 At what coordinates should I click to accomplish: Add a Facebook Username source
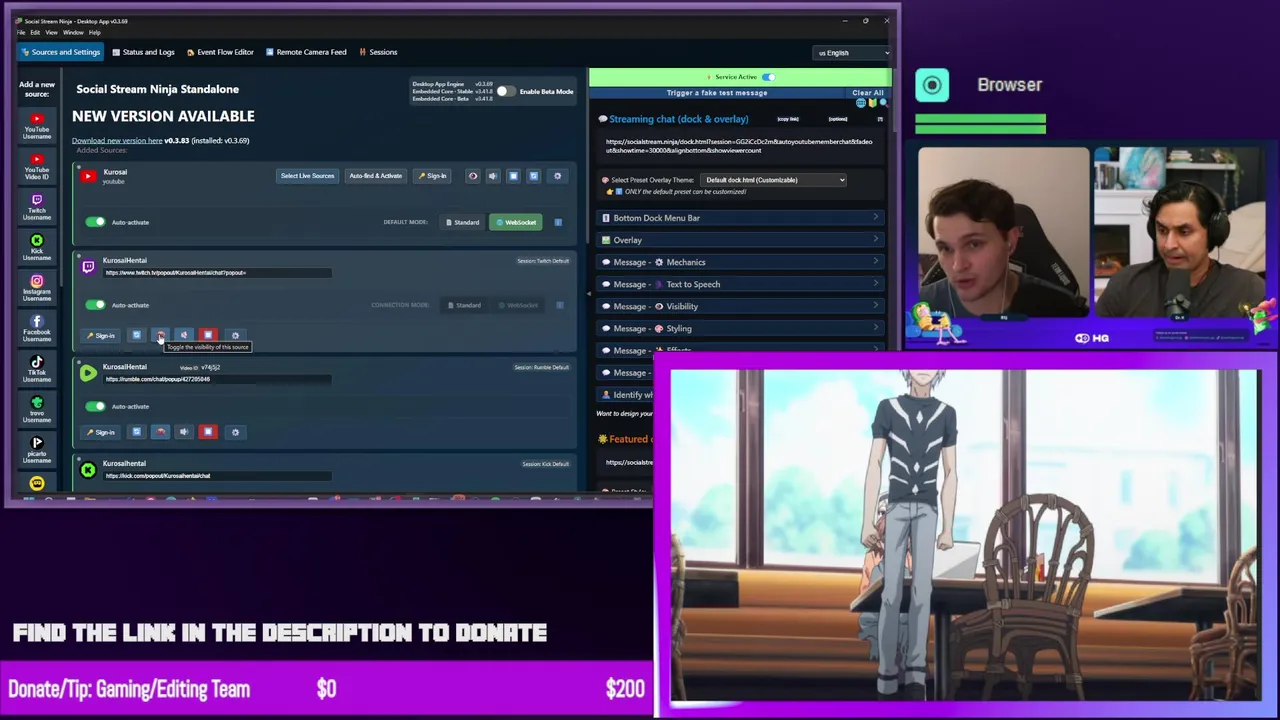click(x=37, y=328)
